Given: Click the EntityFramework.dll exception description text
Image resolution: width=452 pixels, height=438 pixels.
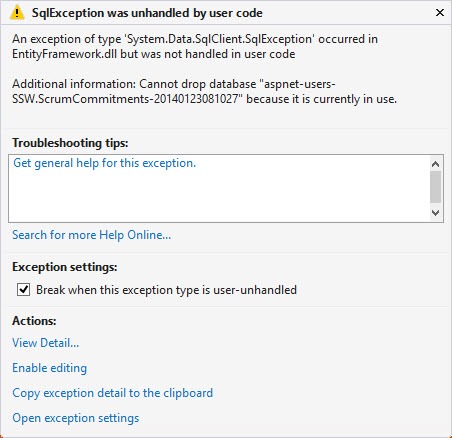Looking at the screenshot, I should point(195,46).
